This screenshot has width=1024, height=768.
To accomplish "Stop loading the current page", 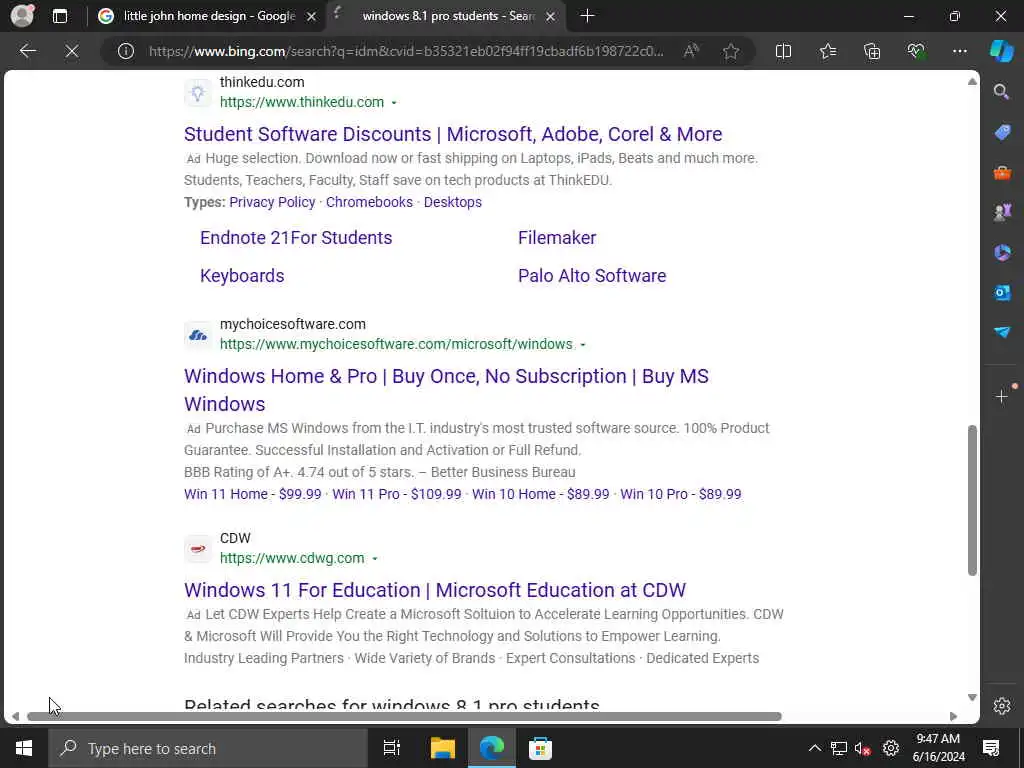I will 72,51.
